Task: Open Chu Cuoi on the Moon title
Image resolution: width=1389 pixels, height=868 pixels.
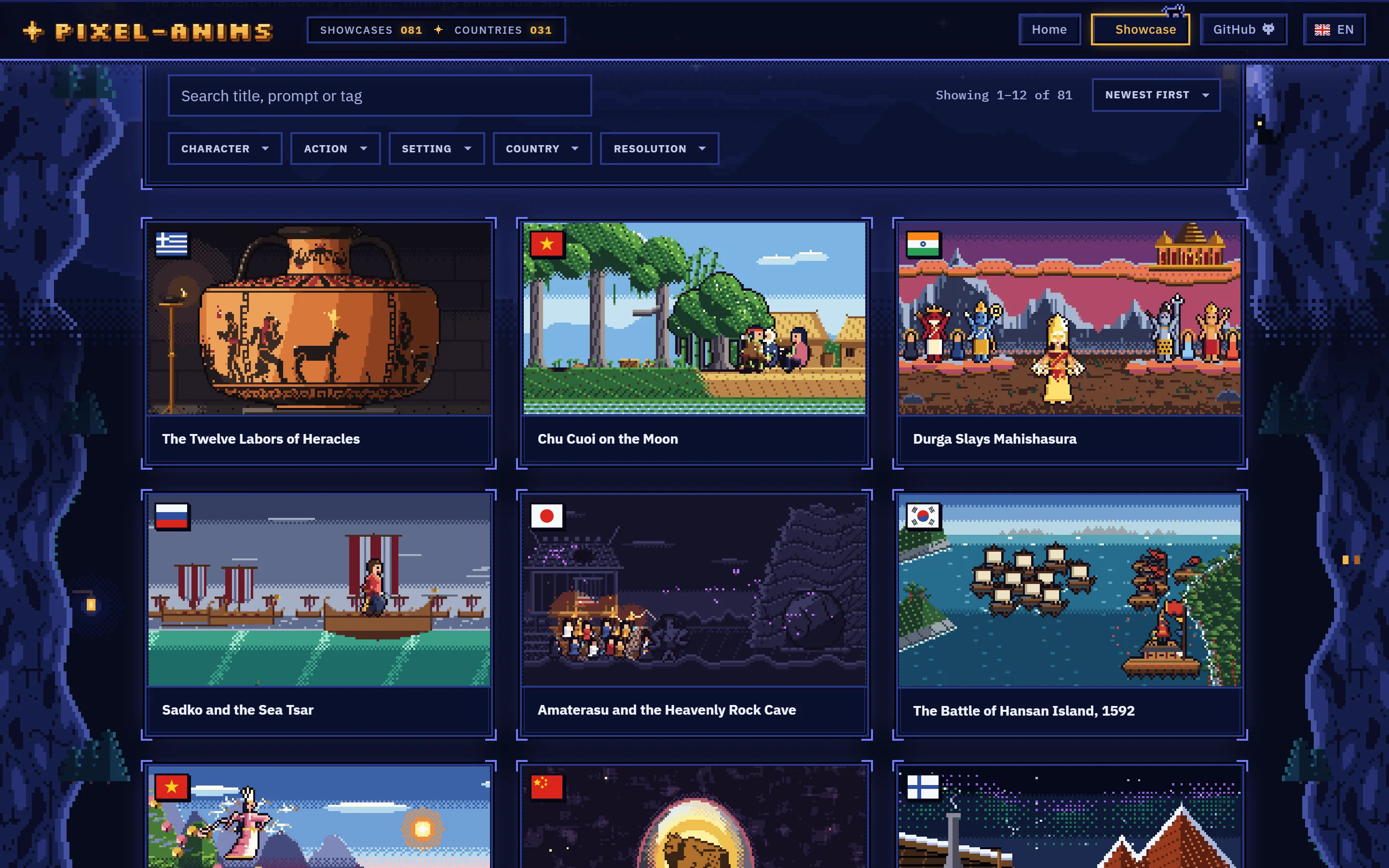Action: coord(607,439)
